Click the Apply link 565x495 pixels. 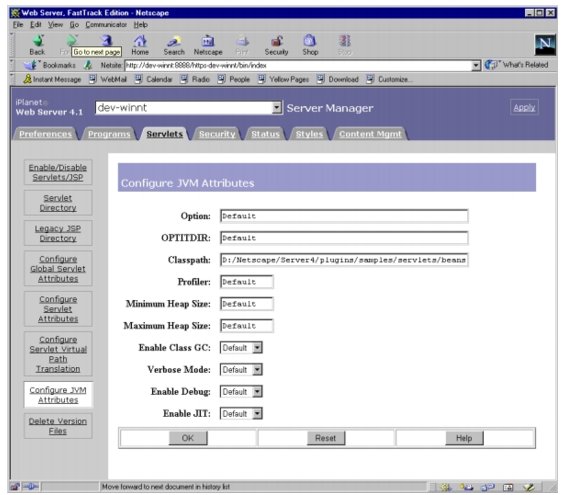[524, 107]
